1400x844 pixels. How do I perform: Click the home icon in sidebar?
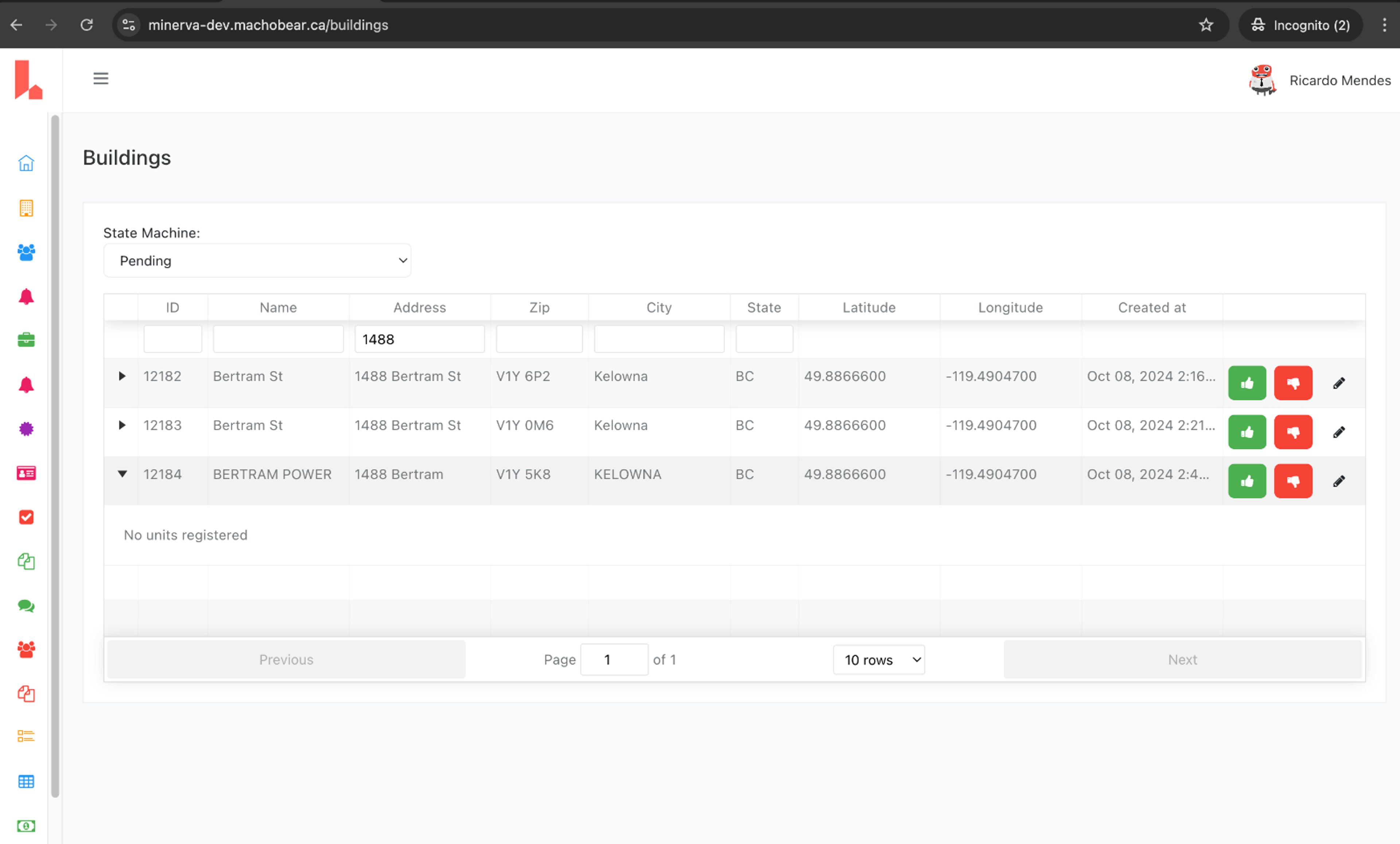point(26,164)
